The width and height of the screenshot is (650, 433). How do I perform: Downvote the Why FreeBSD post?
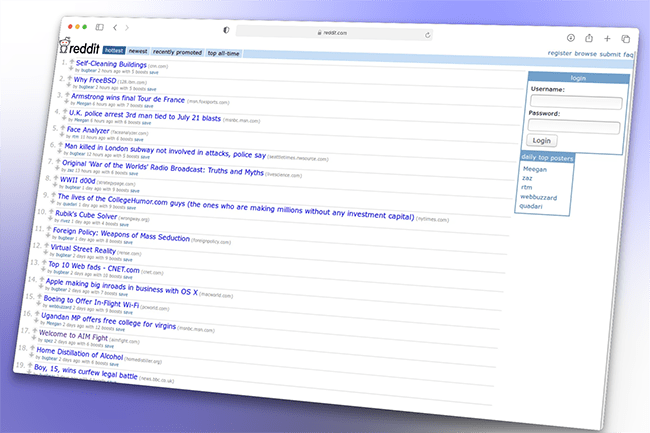click(69, 85)
